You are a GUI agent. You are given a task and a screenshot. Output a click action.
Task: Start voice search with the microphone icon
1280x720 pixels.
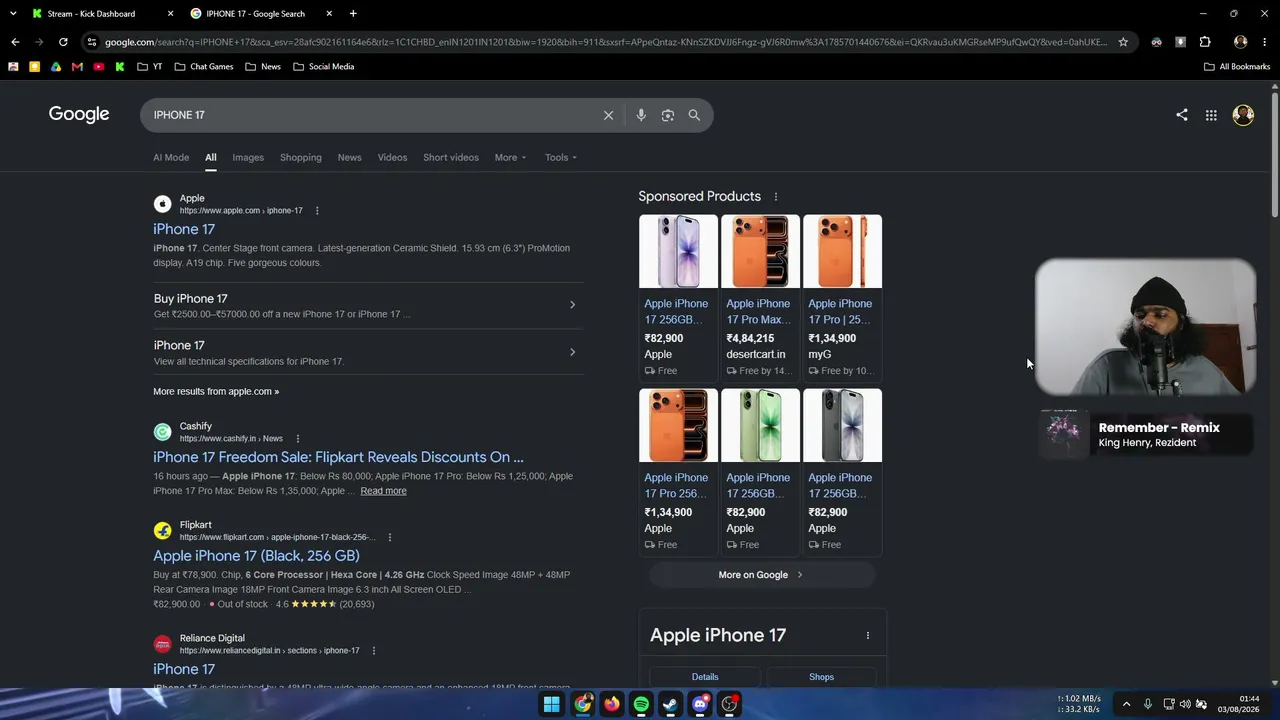point(641,115)
